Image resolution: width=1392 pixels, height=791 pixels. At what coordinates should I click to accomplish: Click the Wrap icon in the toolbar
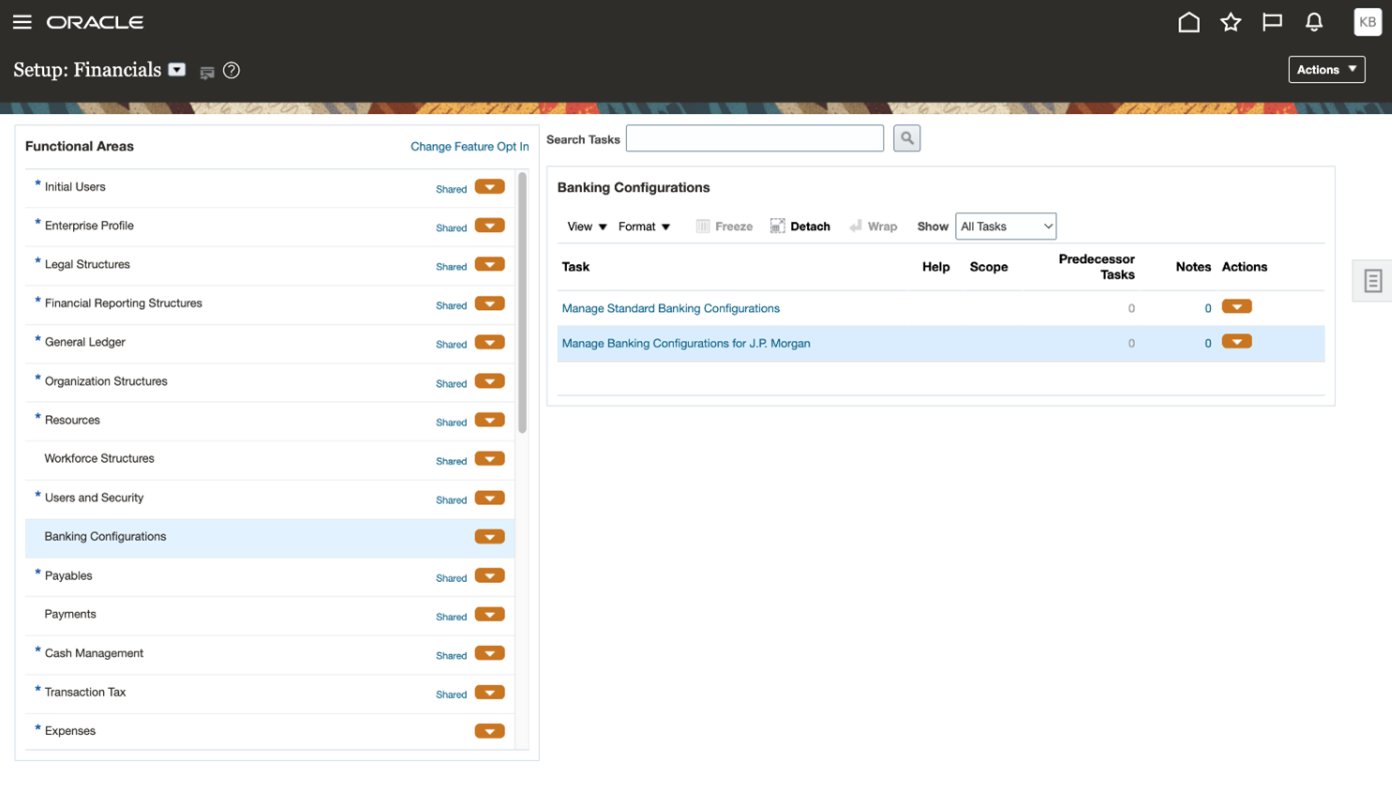[872, 225]
